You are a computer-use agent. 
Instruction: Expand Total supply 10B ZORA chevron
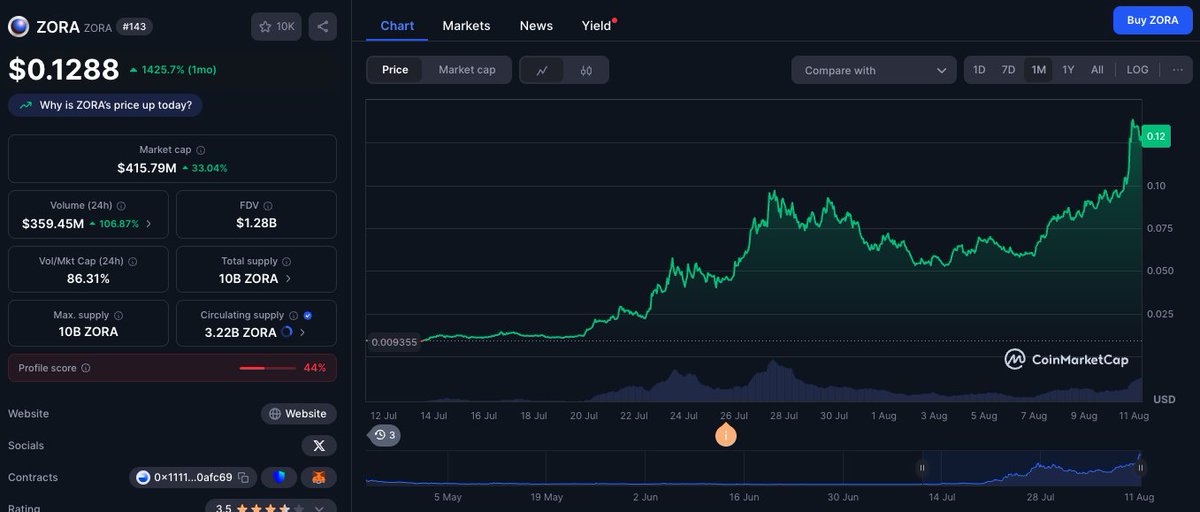coord(288,279)
